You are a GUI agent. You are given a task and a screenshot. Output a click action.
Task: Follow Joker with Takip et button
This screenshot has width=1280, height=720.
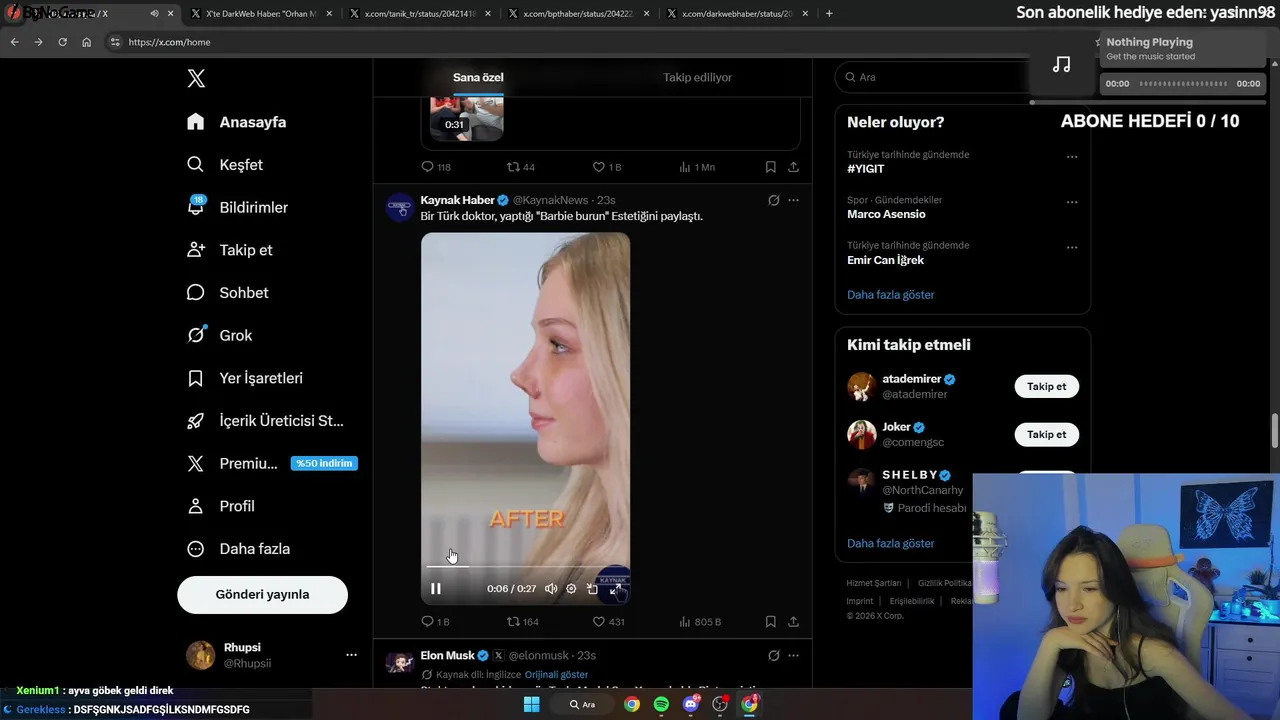[1047, 434]
